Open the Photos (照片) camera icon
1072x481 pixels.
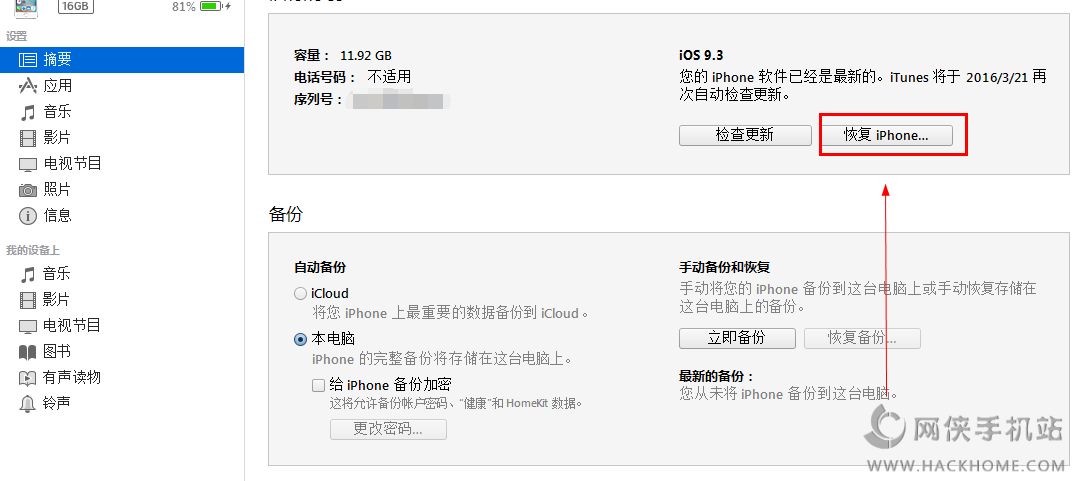27,190
